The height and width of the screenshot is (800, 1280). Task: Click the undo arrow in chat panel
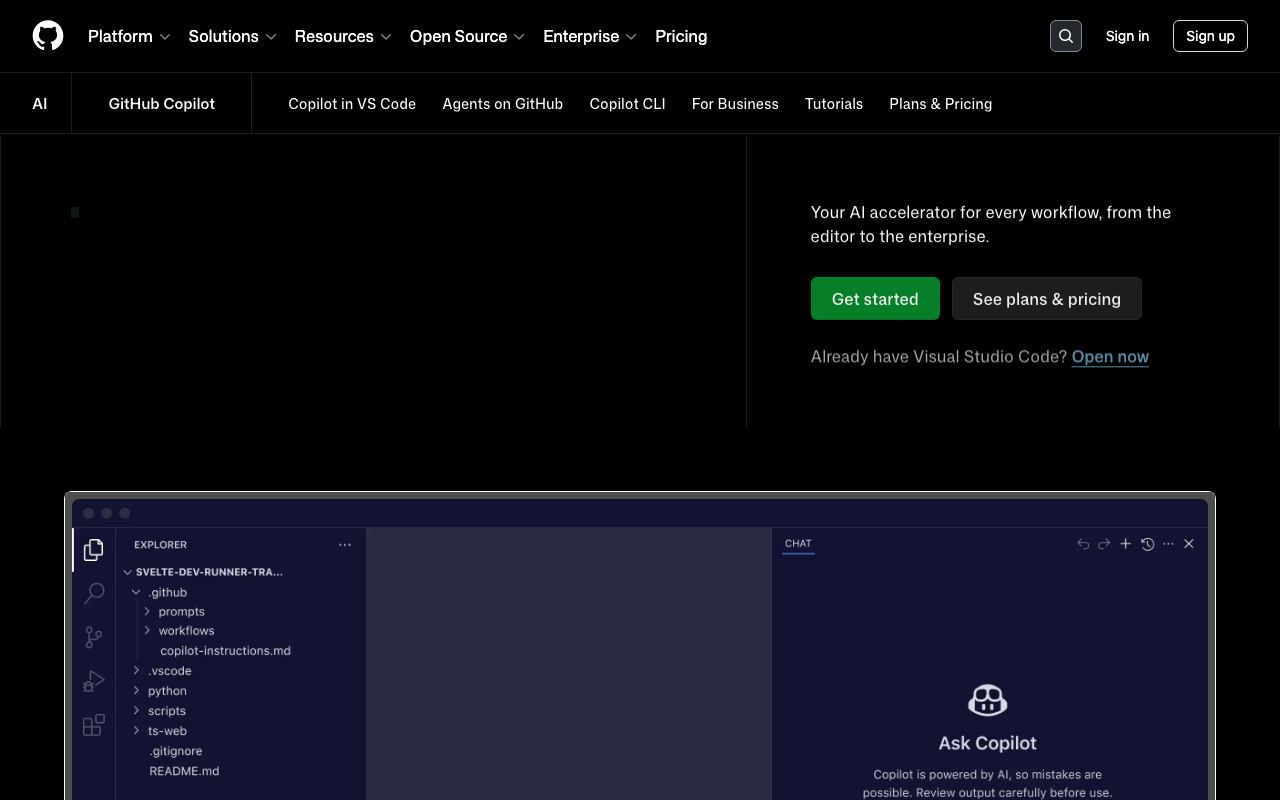pyautogui.click(x=1083, y=544)
